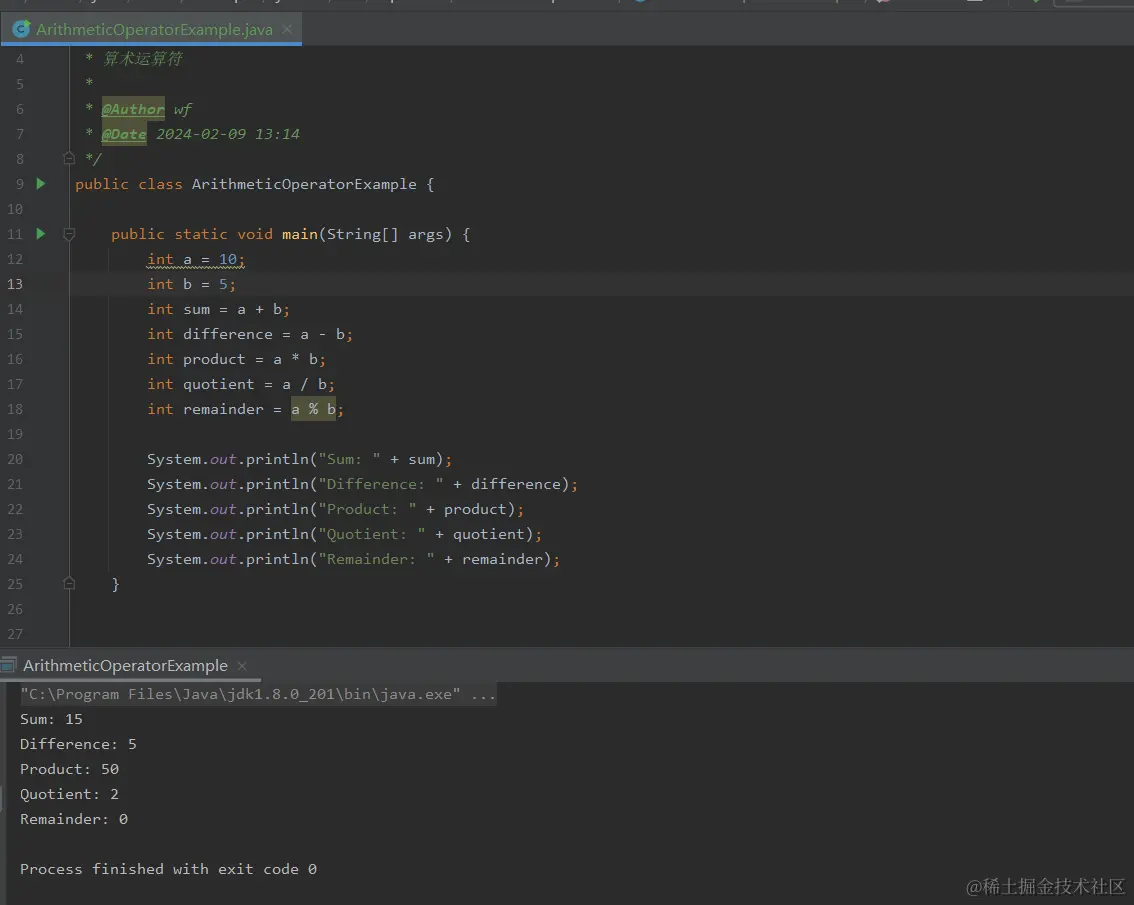Click the @Author tag in the comment

(x=133, y=109)
